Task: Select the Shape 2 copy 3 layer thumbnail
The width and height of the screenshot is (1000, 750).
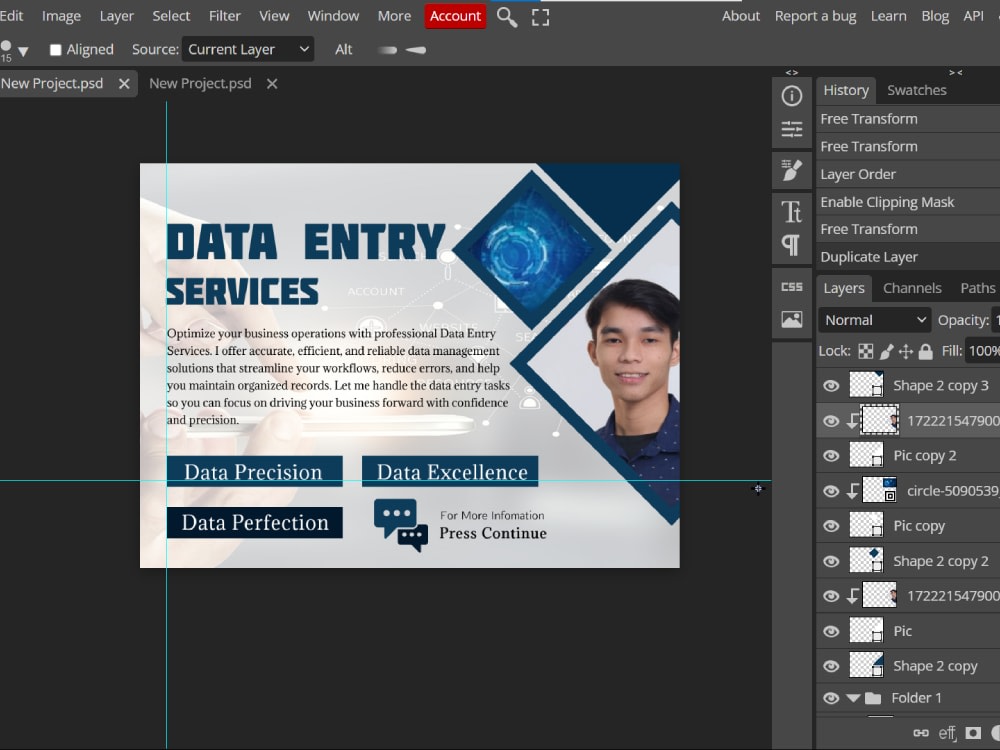Action: click(866, 385)
